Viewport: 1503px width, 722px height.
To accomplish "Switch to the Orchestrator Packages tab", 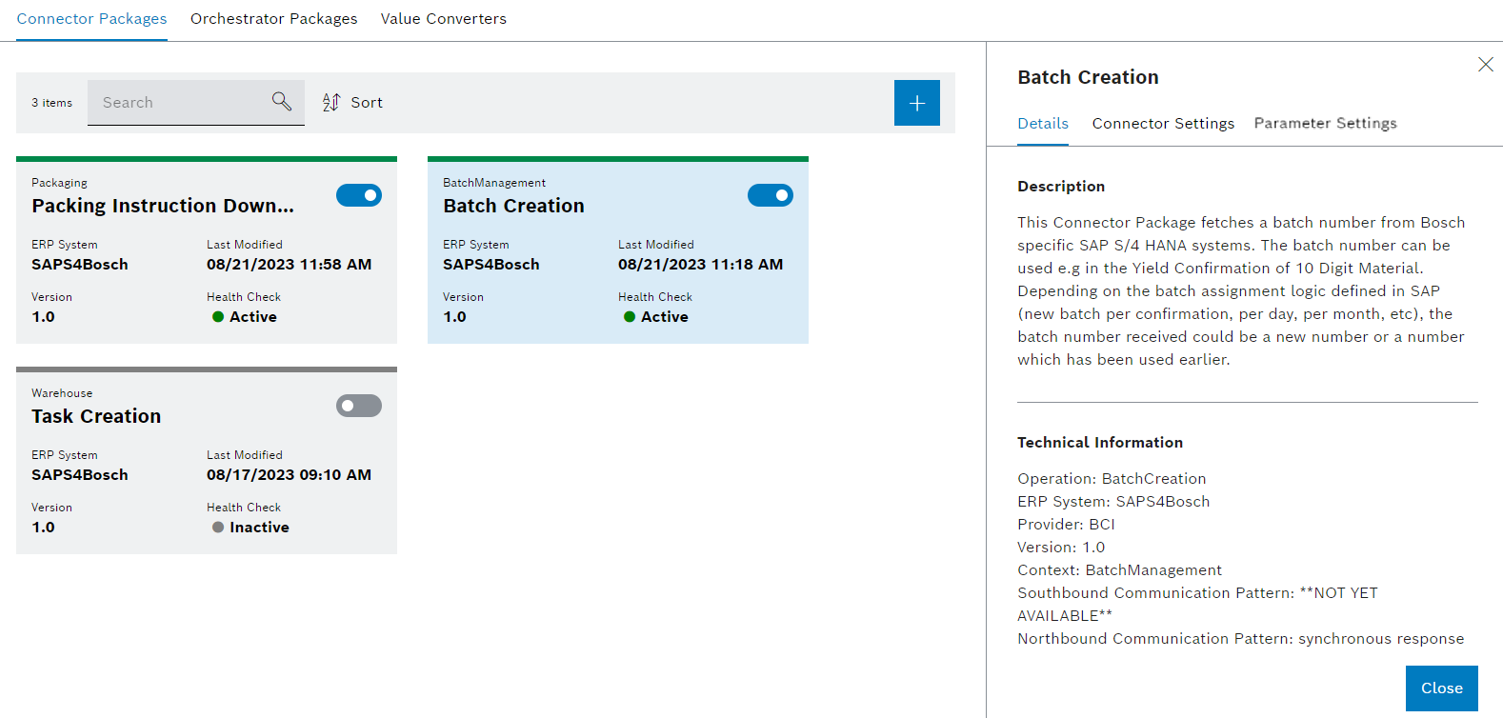I will (x=274, y=17).
